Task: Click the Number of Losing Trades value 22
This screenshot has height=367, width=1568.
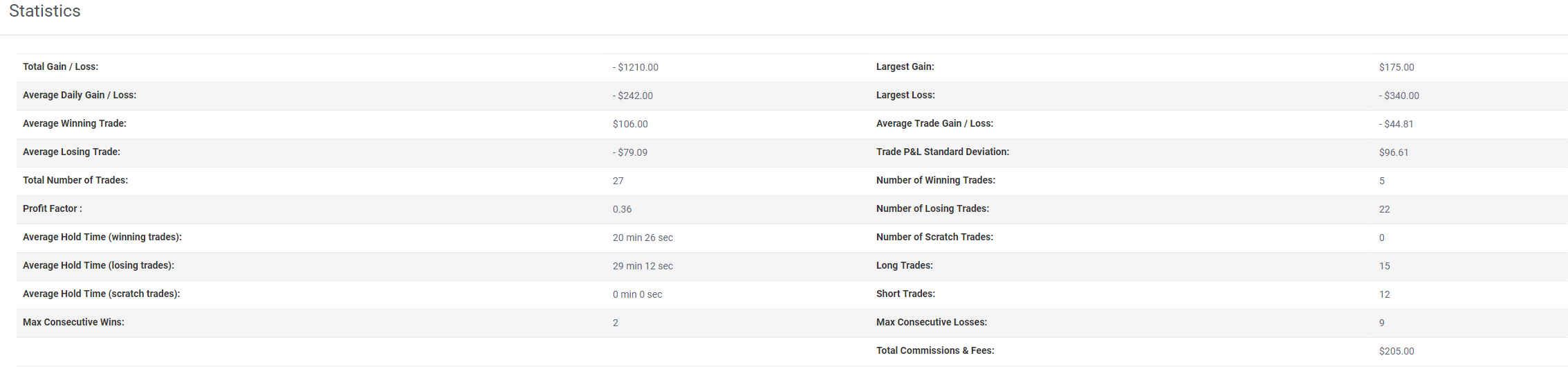Action: [1384, 209]
